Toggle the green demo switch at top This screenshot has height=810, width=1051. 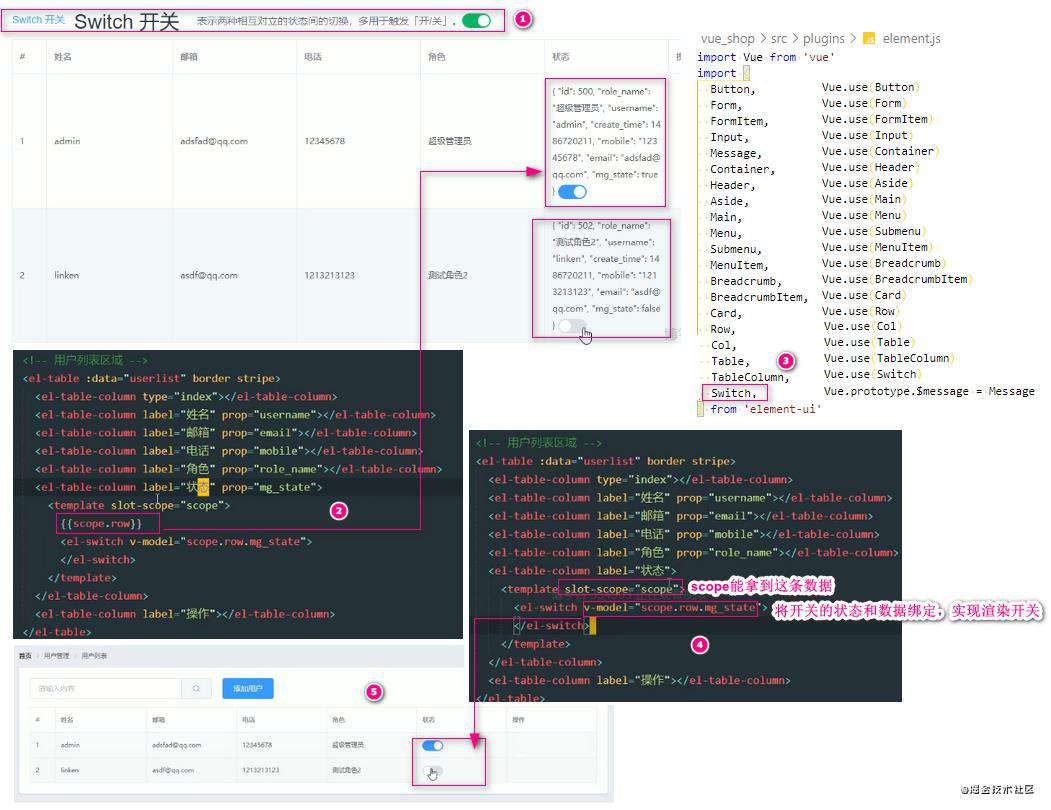click(x=477, y=21)
